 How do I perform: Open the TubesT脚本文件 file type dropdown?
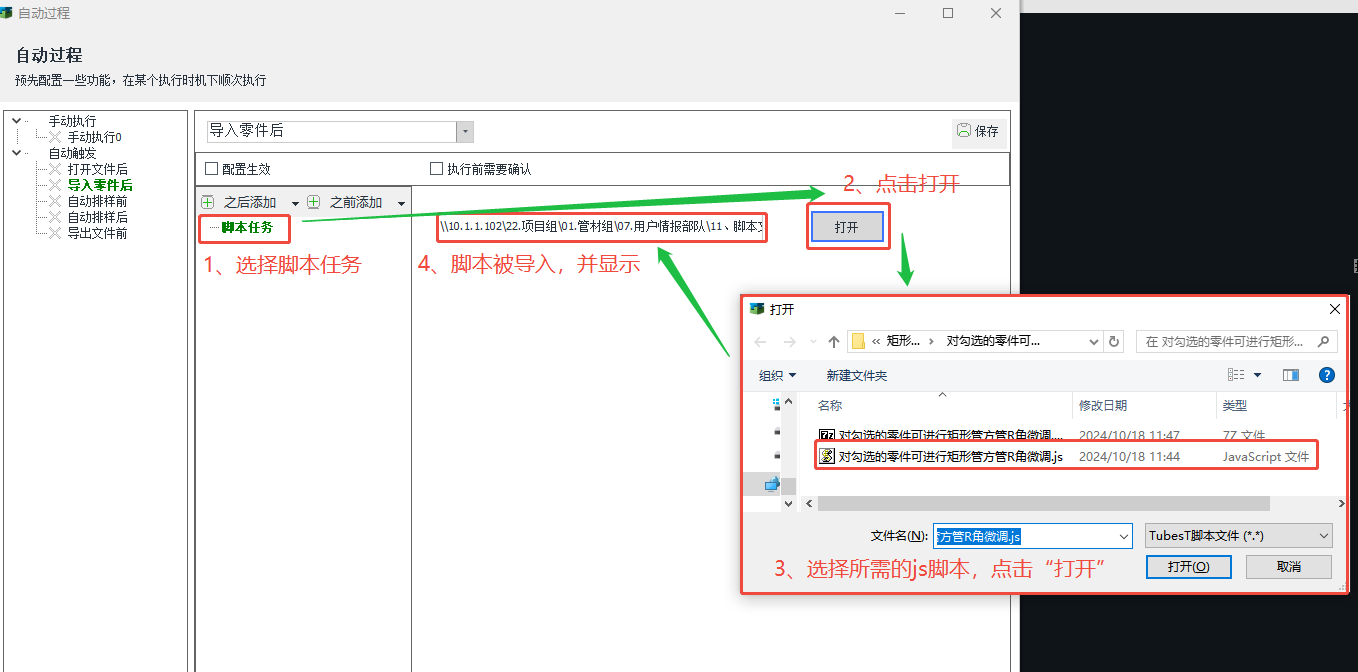pyautogui.click(x=1324, y=536)
